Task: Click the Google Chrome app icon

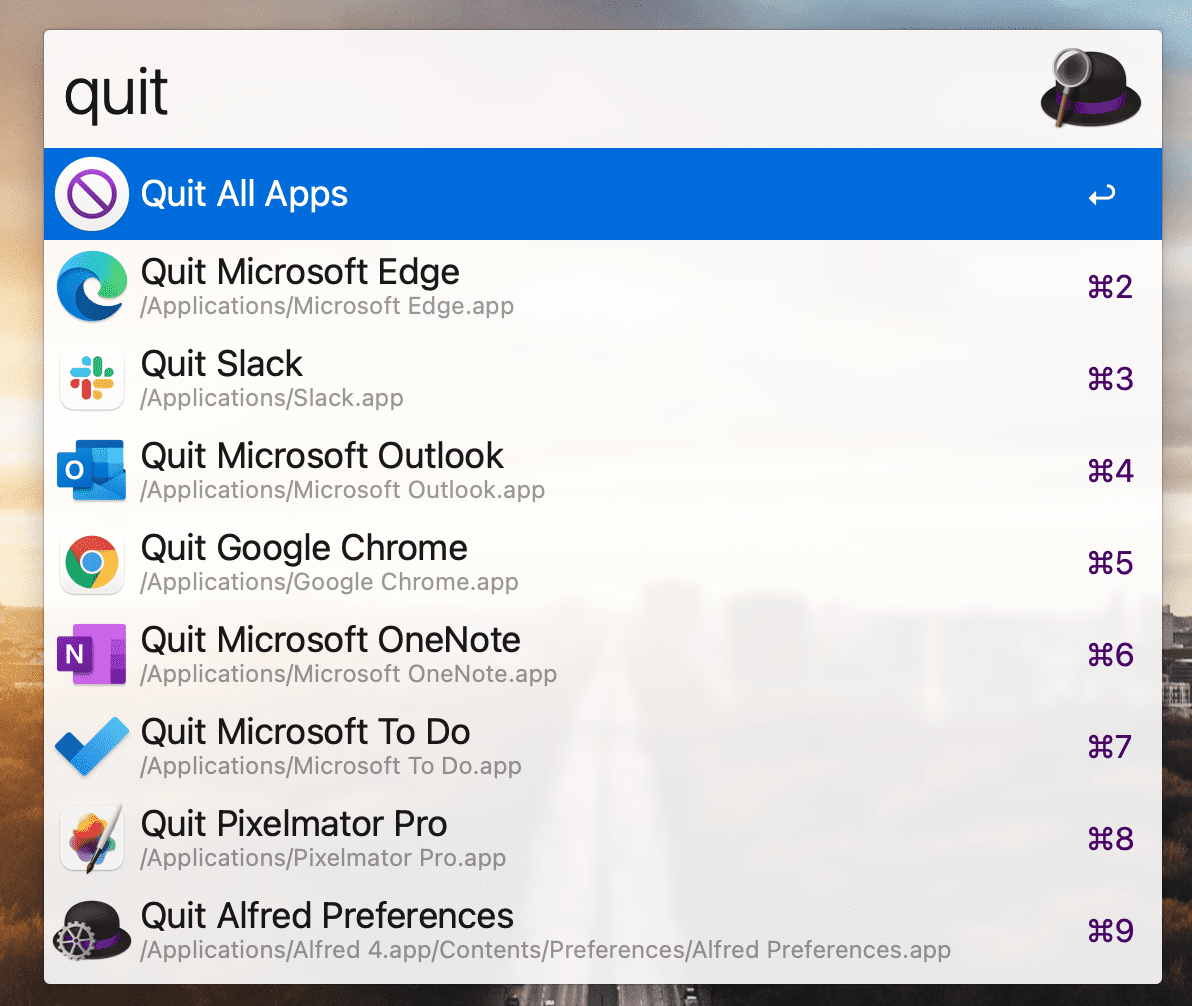Action: coord(92,562)
